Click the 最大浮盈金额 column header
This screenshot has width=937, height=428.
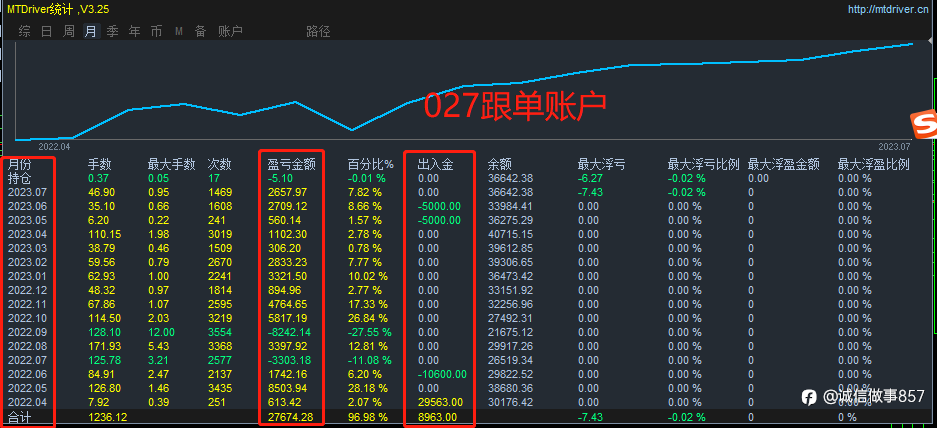(x=783, y=164)
